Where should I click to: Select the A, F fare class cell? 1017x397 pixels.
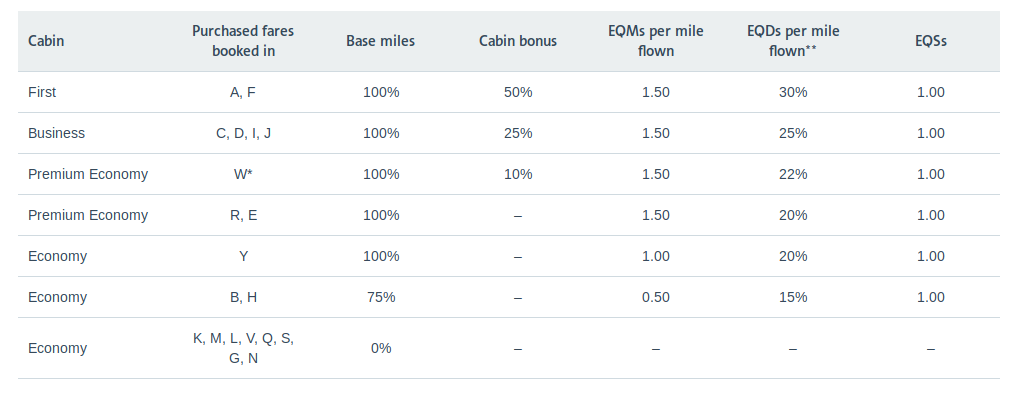[243, 92]
